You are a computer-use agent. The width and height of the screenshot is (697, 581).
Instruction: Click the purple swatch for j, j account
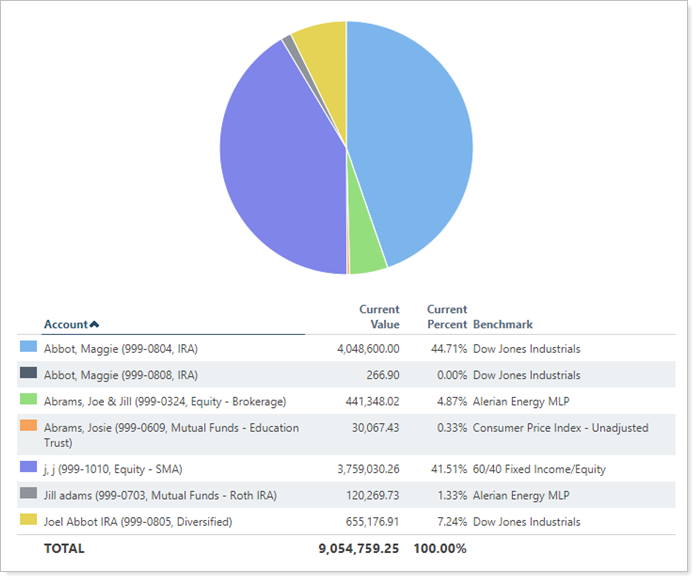[x=28, y=467]
